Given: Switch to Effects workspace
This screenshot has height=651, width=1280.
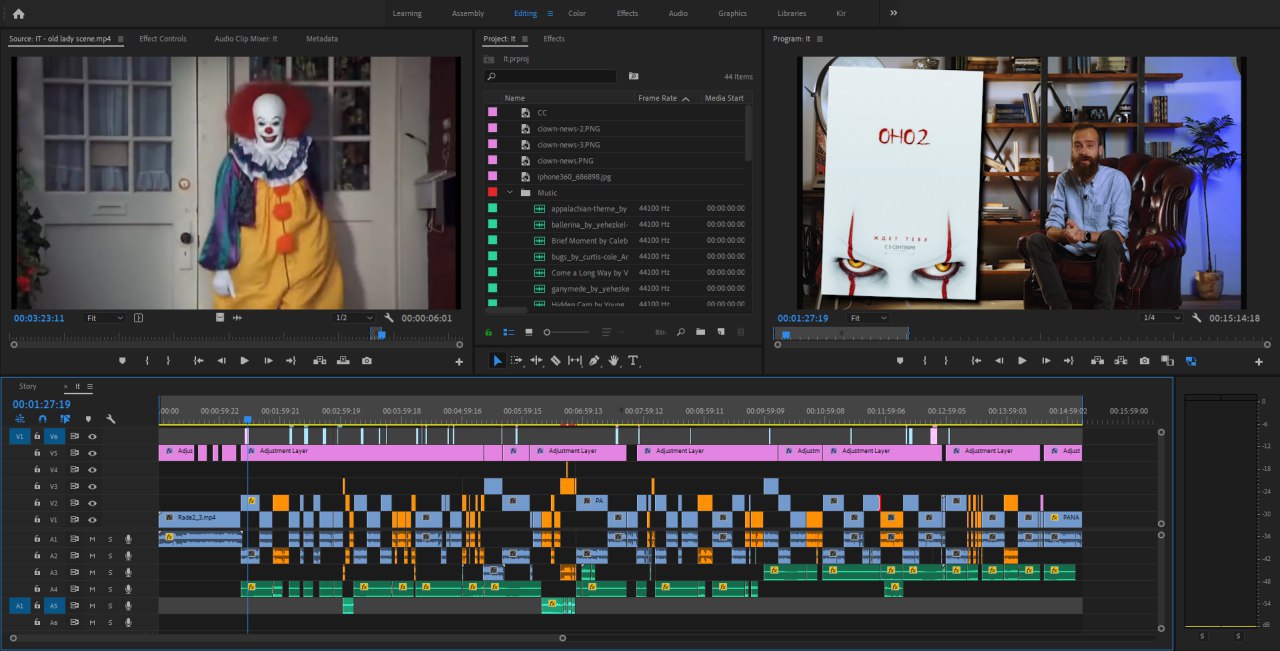Looking at the screenshot, I should 627,13.
